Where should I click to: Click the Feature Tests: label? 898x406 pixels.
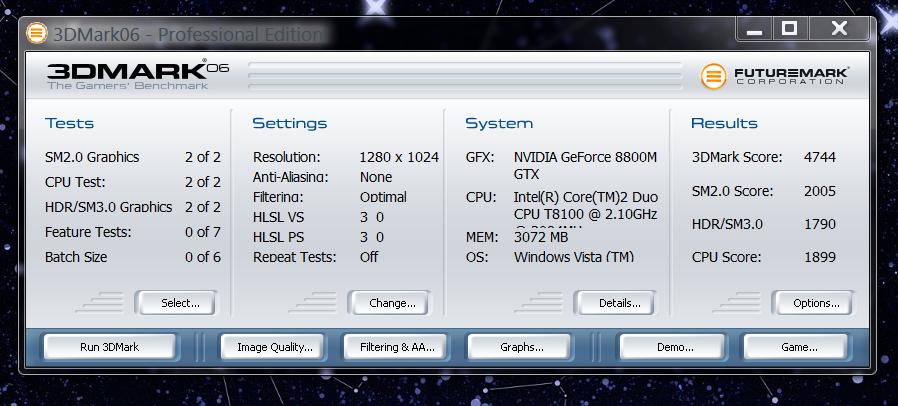click(x=88, y=232)
